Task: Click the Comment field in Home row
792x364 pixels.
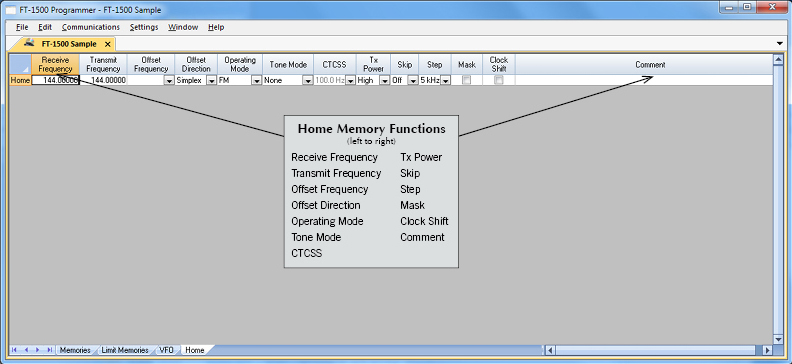Action: coord(644,80)
